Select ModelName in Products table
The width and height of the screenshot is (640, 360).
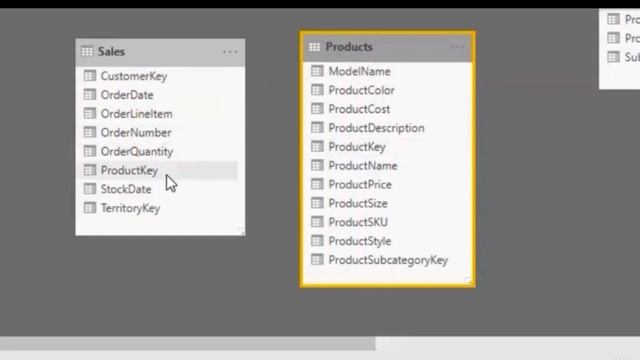[360, 71]
